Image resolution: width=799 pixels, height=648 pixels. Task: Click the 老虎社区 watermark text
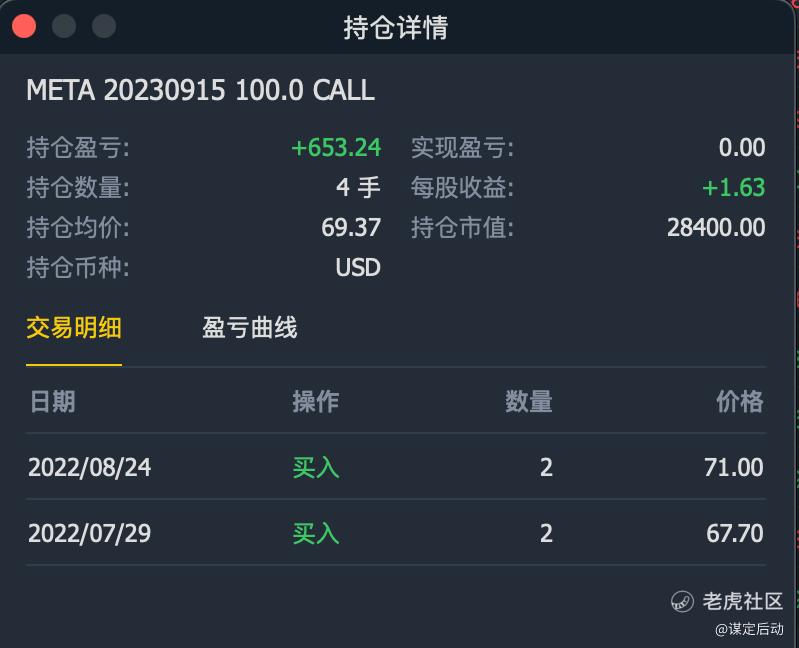coord(742,601)
